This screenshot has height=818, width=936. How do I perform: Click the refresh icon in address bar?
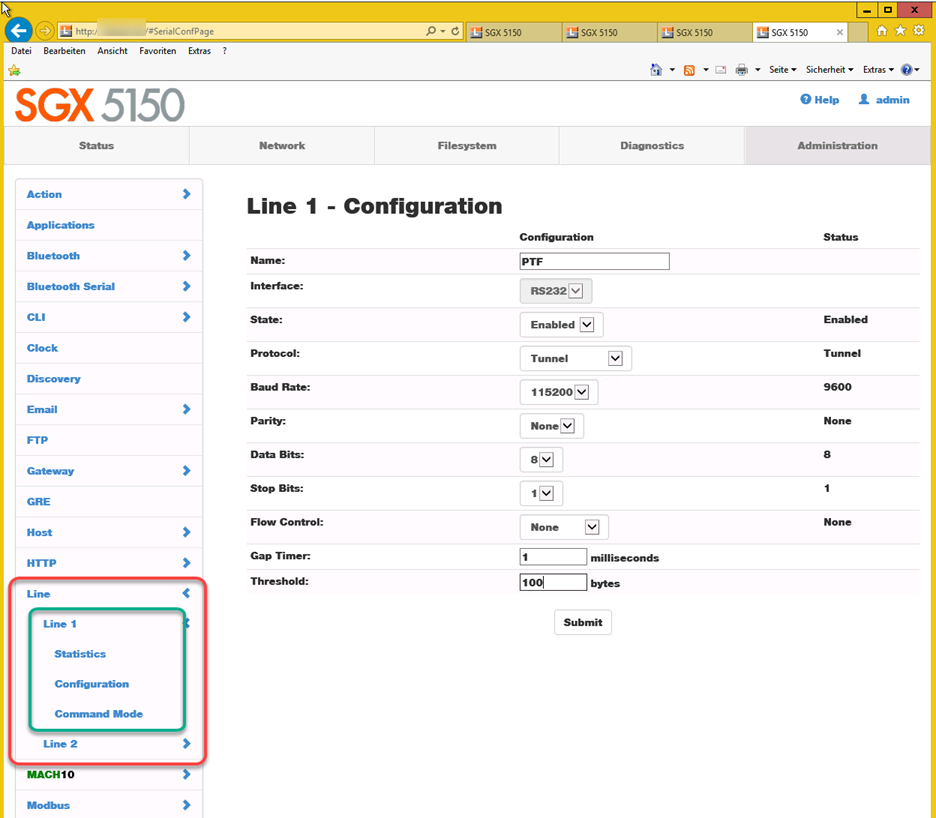(x=455, y=31)
